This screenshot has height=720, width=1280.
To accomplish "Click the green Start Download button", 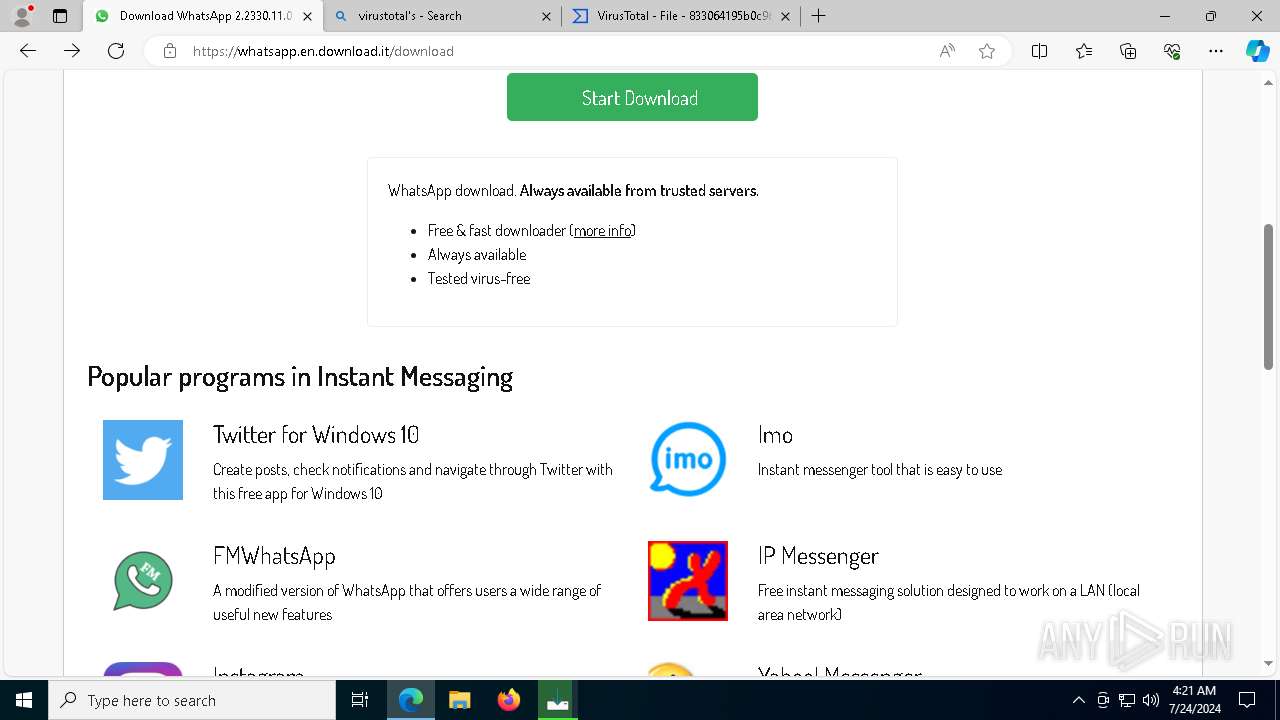I will 632,97.
